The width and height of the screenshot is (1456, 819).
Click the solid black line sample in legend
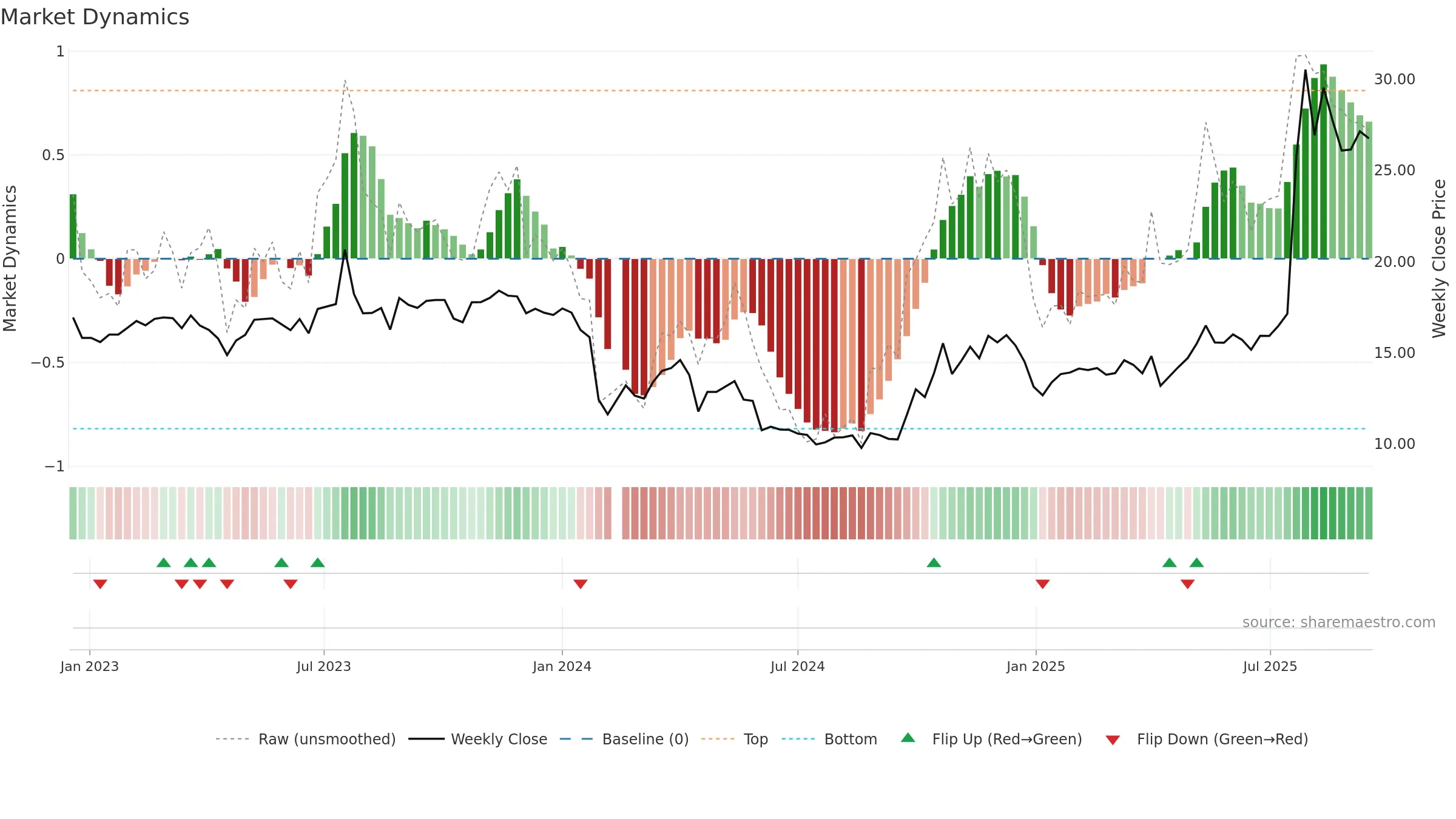click(x=426, y=739)
